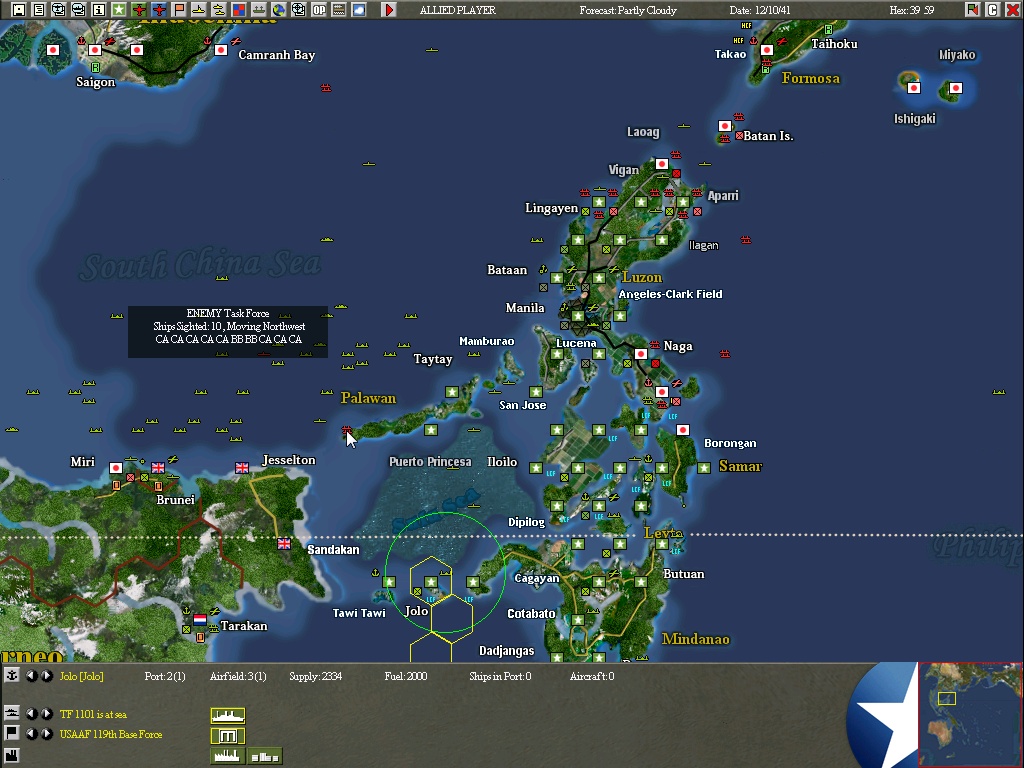This screenshot has width=1024, height=768.
Task: Open the 'OP' toolbar icon
Action: pyautogui.click(x=319, y=10)
